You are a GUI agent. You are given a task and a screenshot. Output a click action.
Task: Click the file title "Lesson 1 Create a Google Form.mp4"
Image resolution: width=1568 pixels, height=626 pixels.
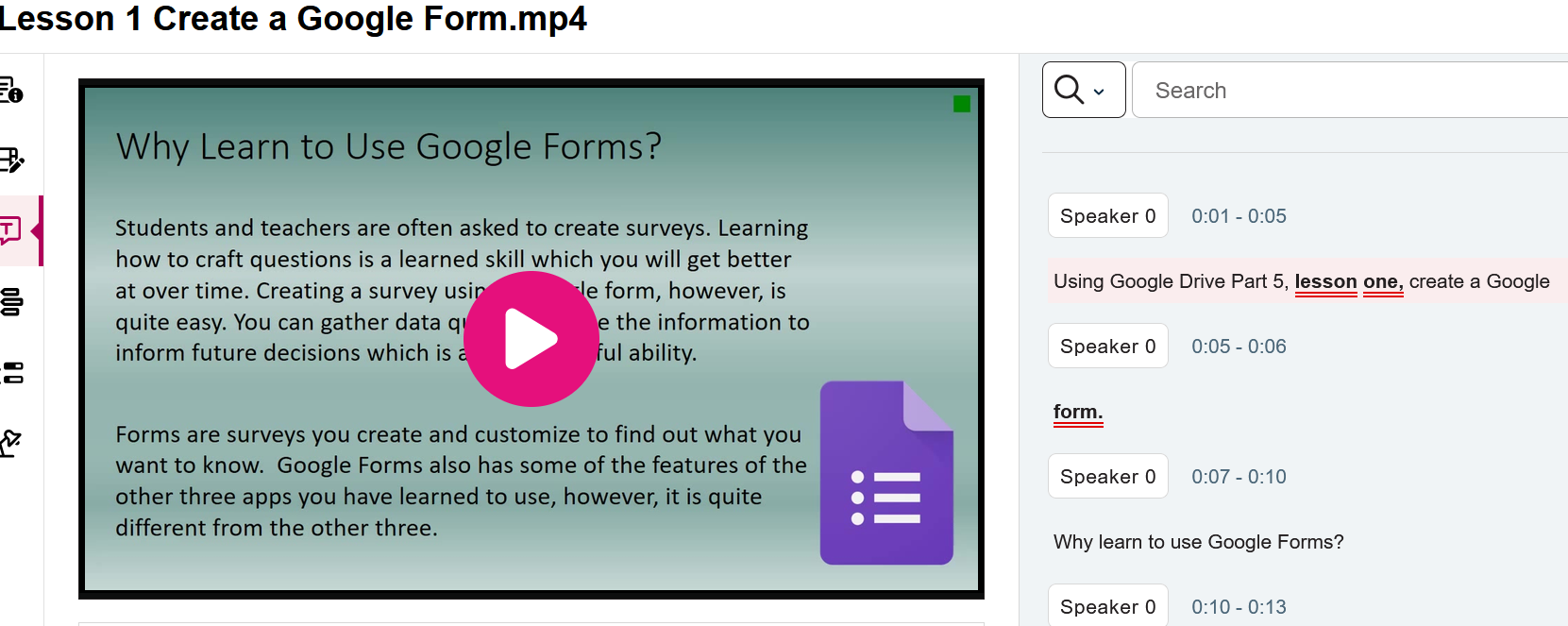coord(293,19)
